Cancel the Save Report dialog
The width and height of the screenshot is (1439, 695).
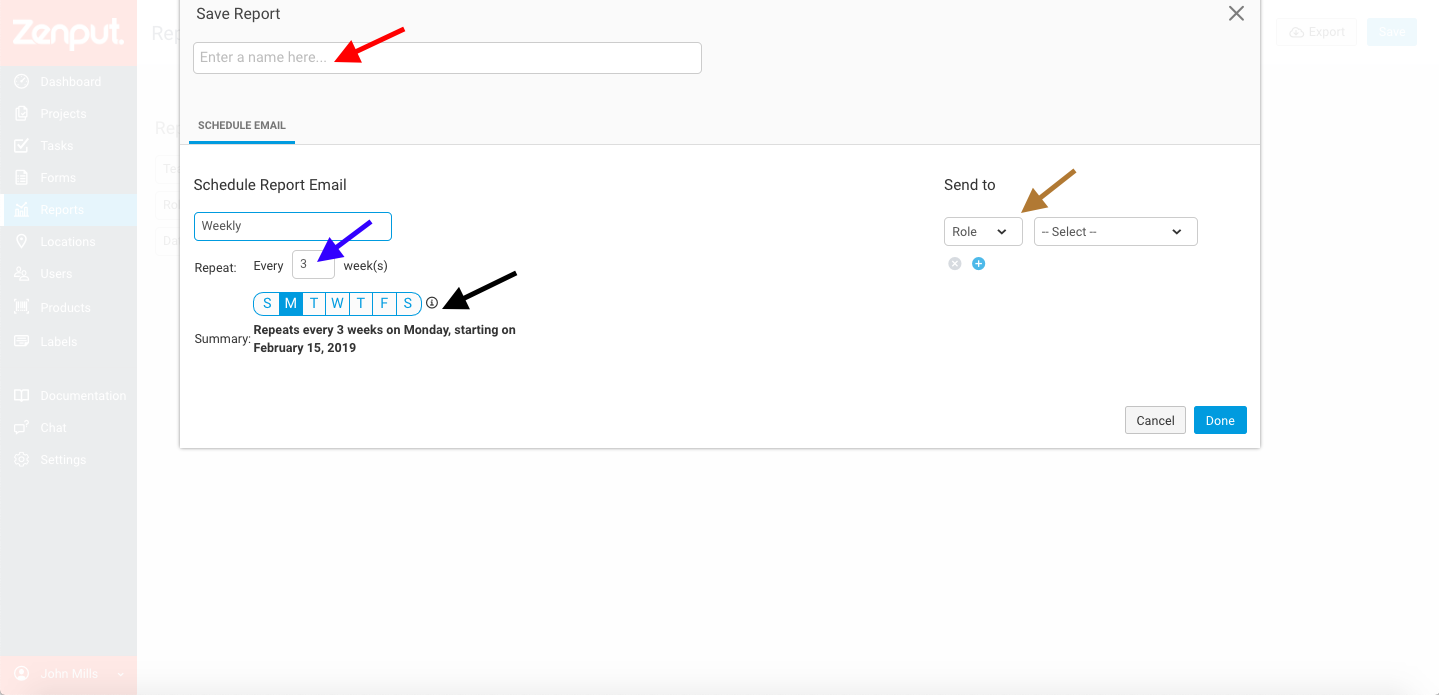(1154, 419)
